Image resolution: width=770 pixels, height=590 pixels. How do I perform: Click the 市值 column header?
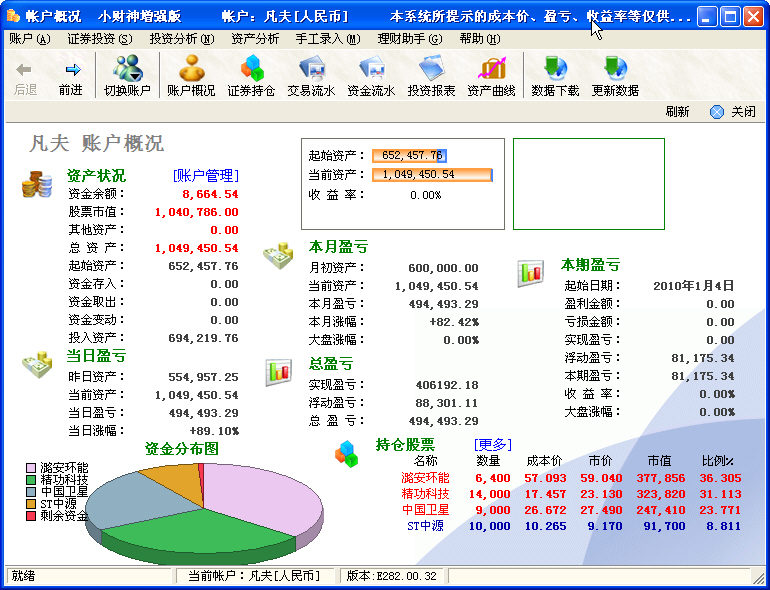tap(660, 461)
